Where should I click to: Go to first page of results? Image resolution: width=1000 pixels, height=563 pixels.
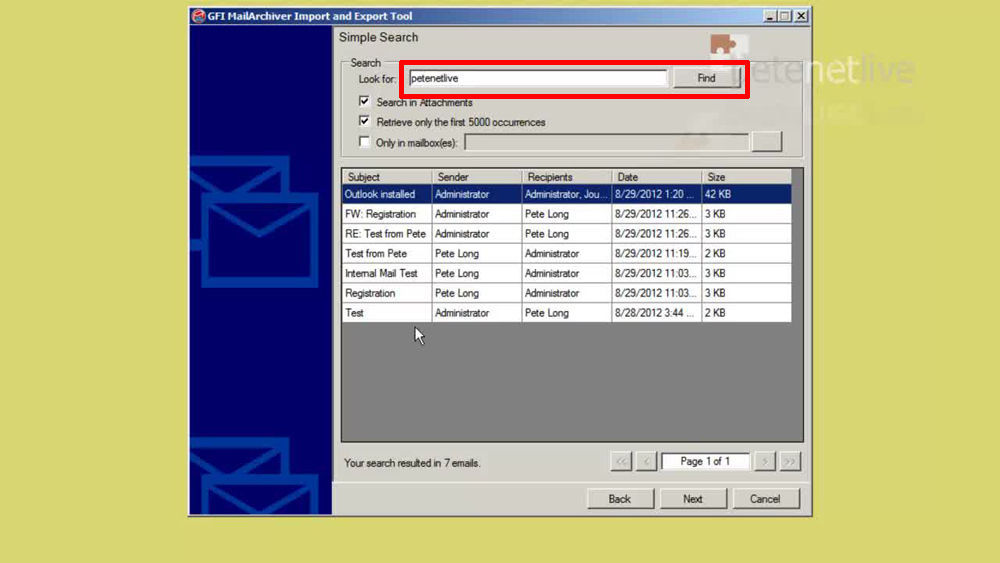click(621, 461)
